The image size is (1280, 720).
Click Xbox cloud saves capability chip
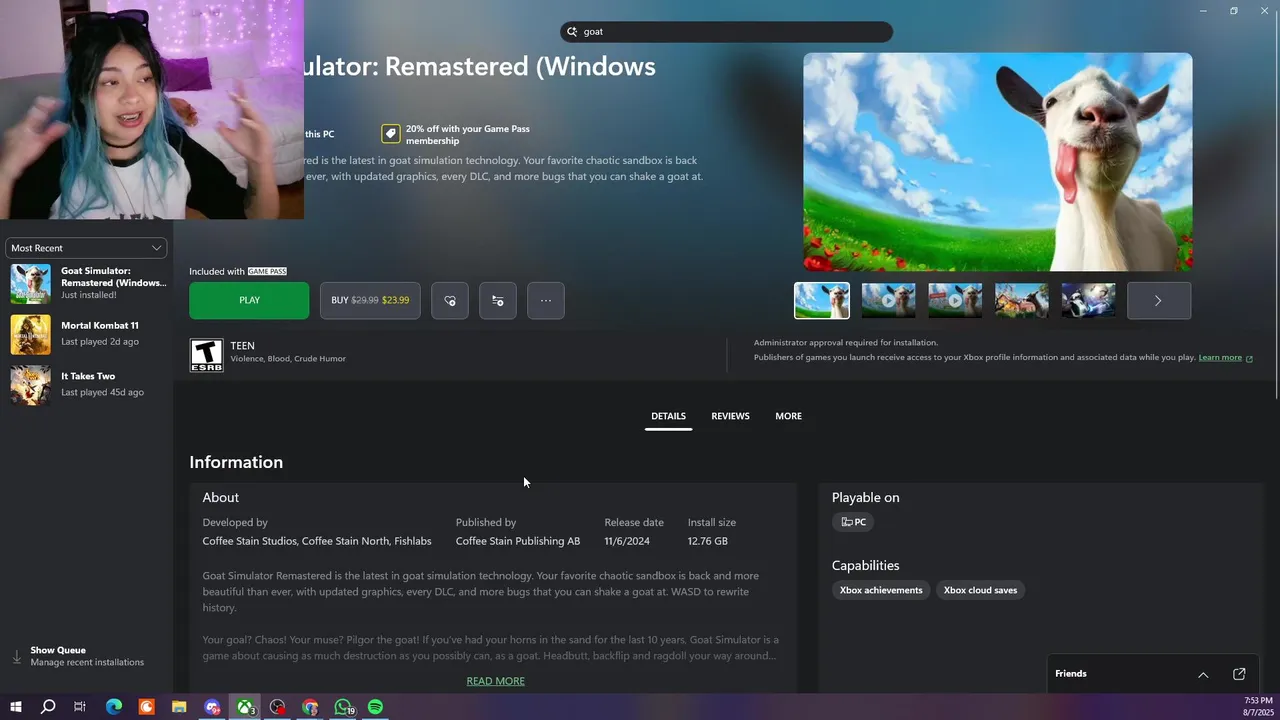pos(980,590)
